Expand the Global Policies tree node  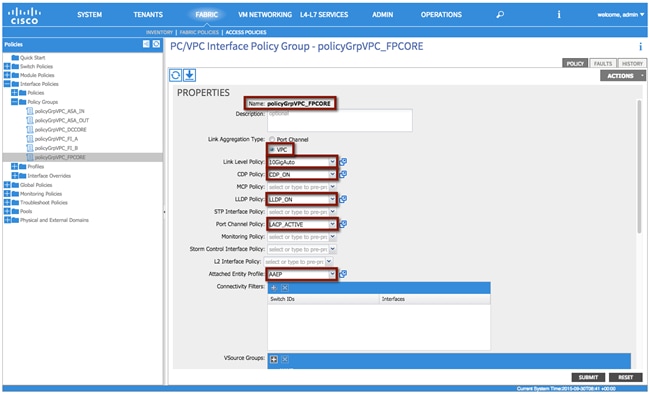(7, 185)
